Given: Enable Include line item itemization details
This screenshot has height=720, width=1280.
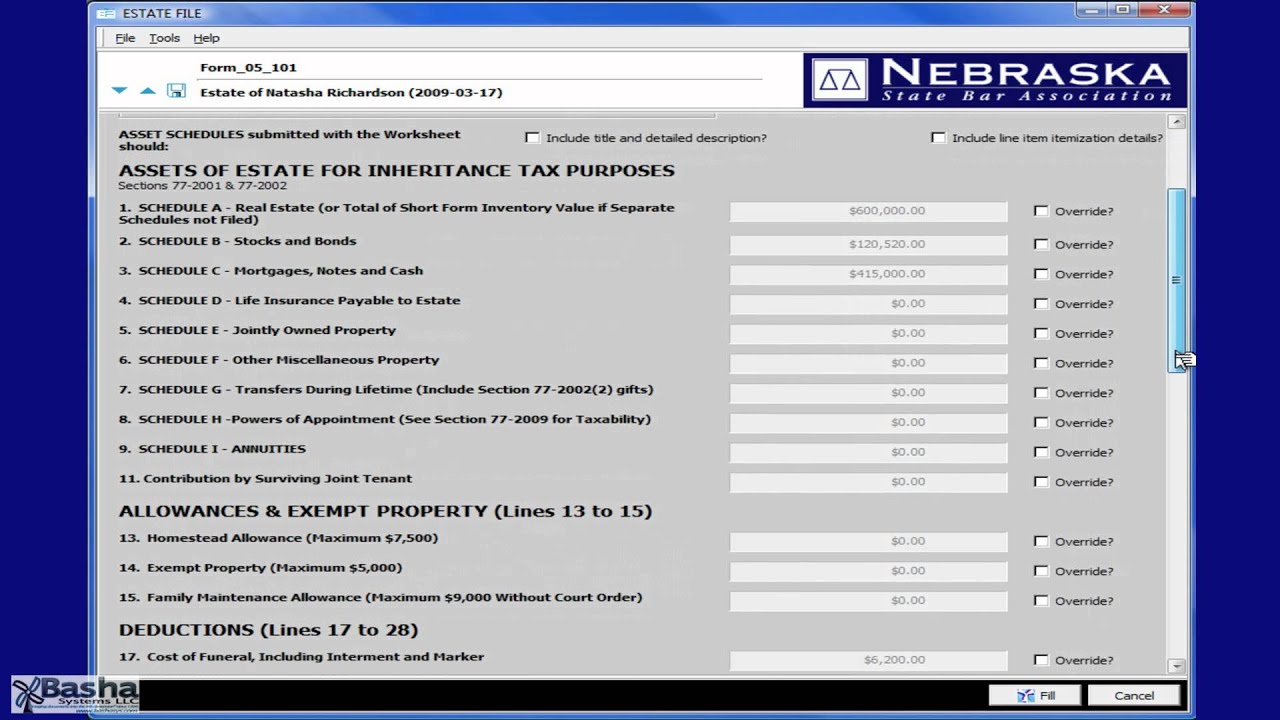Looking at the screenshot, I should [x=938, y=138].
